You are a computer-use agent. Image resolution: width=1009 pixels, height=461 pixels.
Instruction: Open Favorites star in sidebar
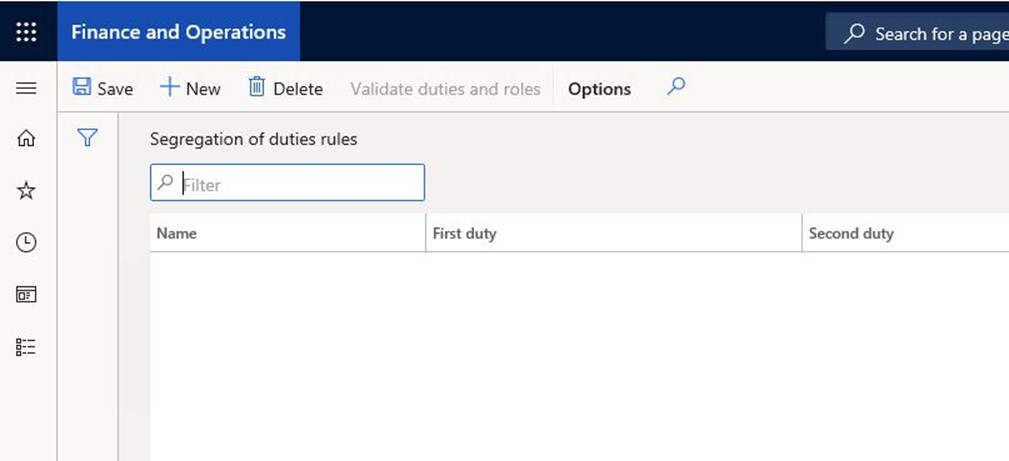tap(26, 191)
